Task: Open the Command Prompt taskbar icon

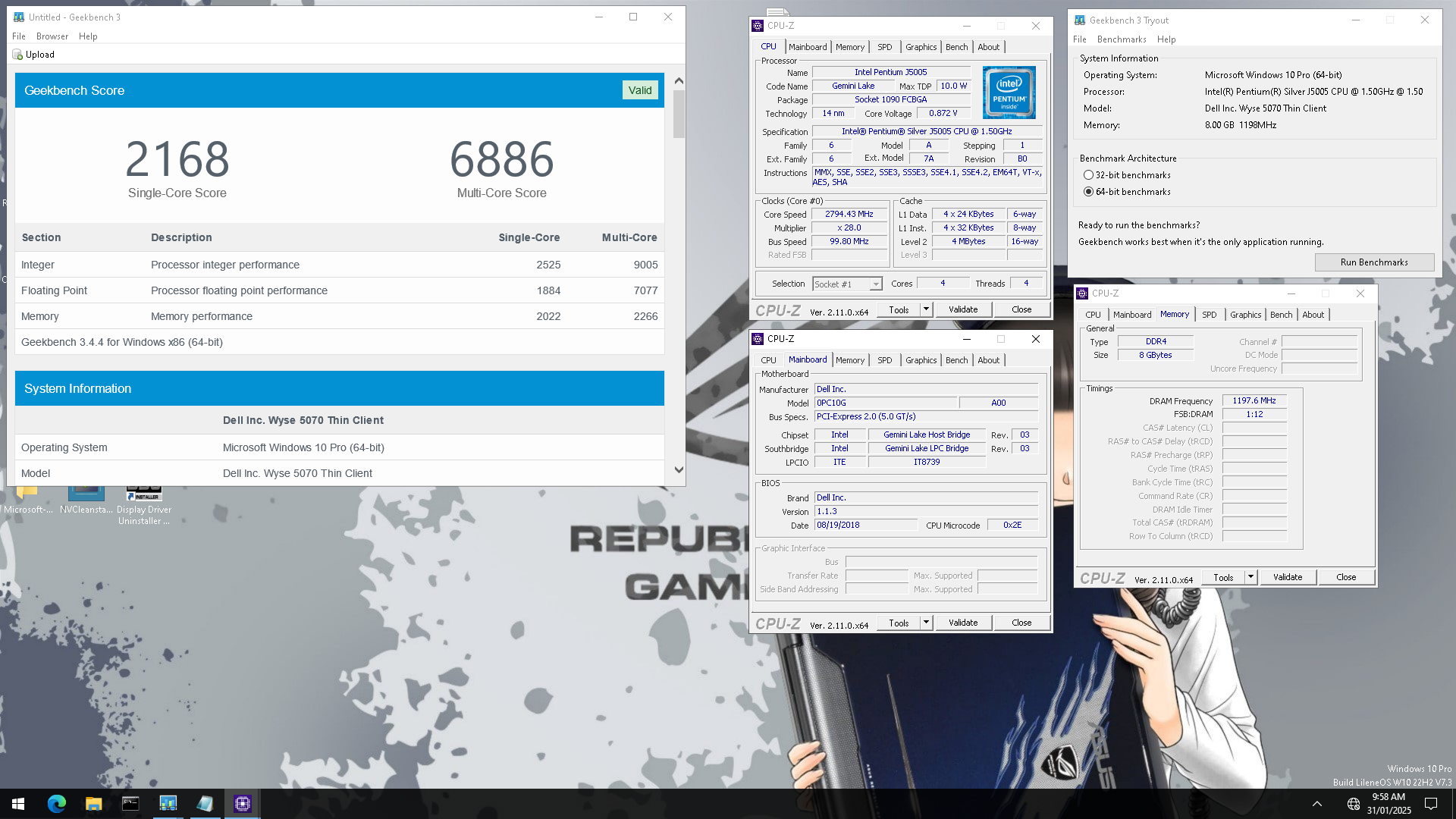Action: pyautogui.click(x=130, y=804)
